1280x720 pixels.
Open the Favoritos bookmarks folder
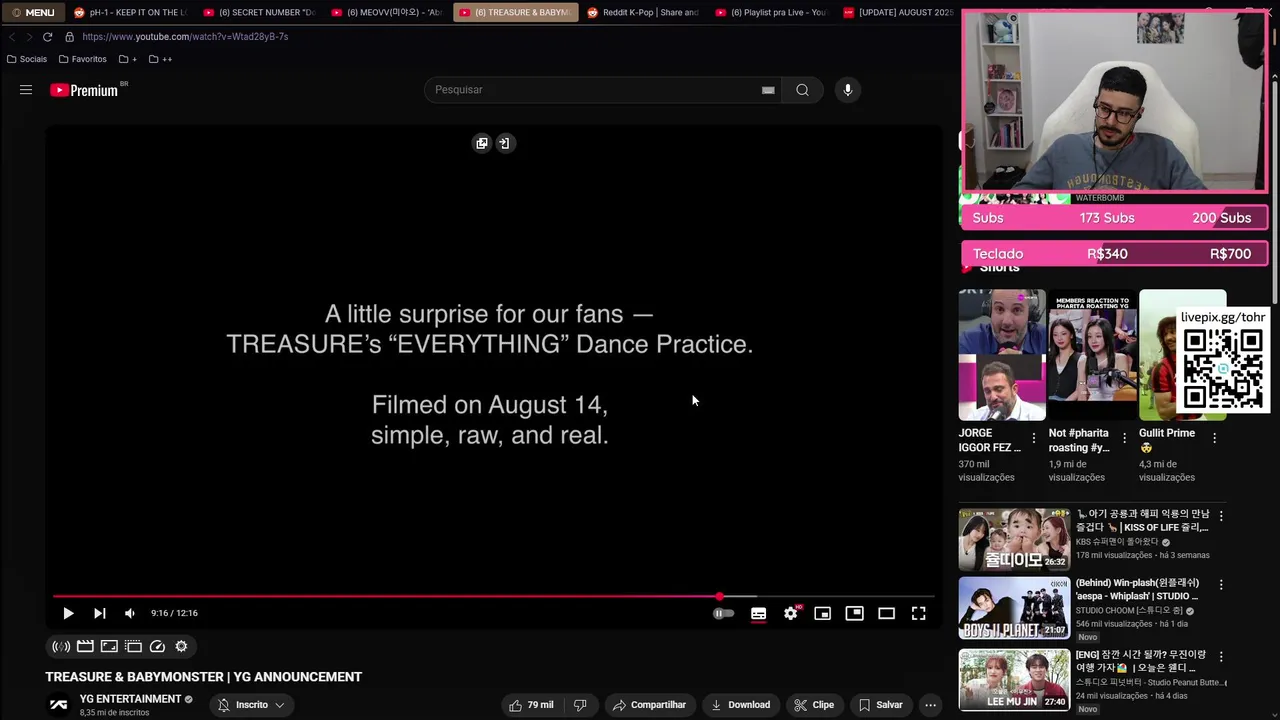click(82, 59)
